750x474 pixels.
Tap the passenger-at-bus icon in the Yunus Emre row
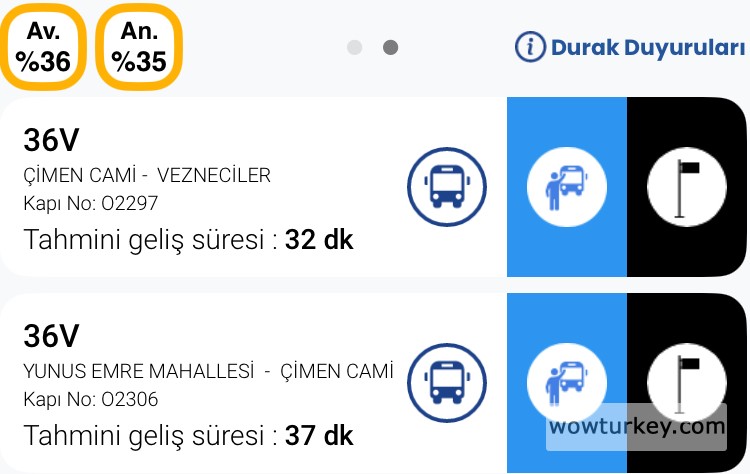[x=566, y=383]
